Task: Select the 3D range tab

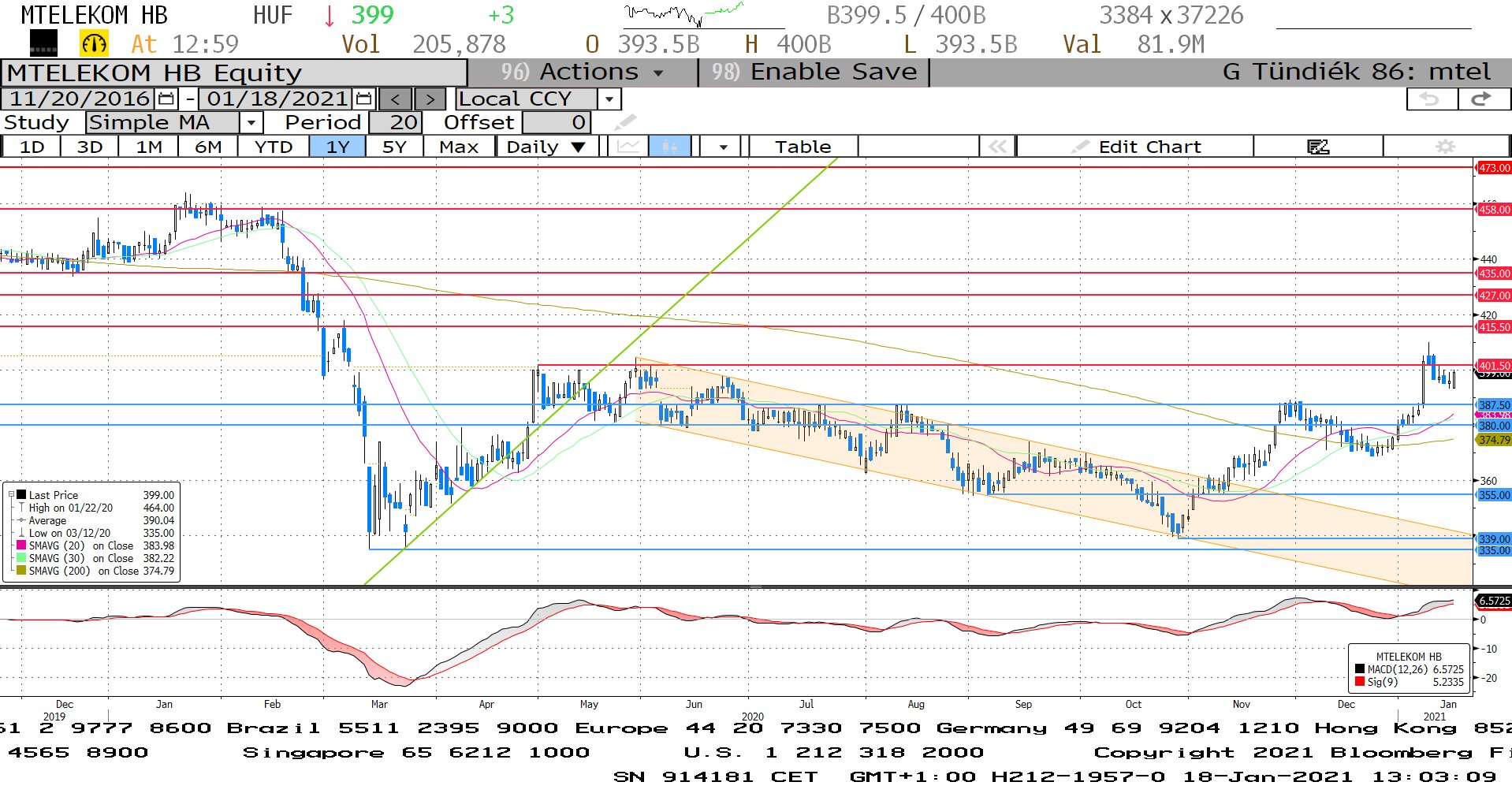Action: [90, 147]
